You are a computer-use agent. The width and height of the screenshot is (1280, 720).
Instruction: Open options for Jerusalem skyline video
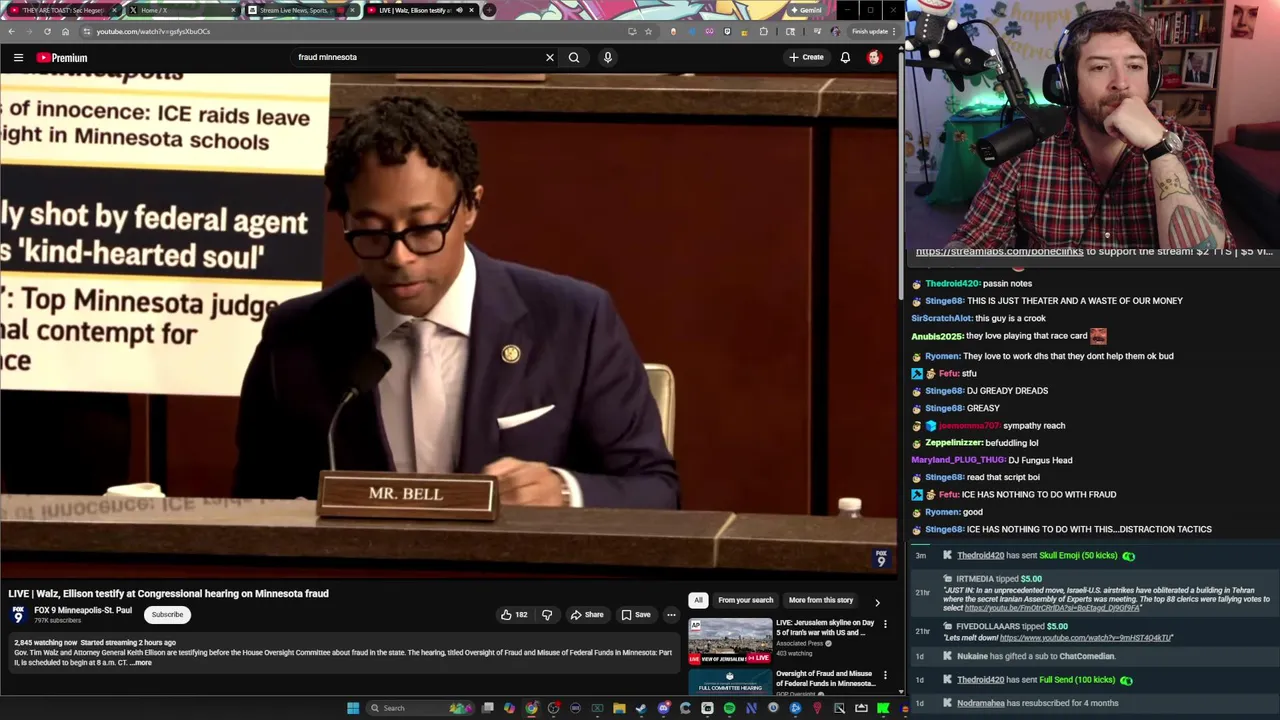(885, 624)
